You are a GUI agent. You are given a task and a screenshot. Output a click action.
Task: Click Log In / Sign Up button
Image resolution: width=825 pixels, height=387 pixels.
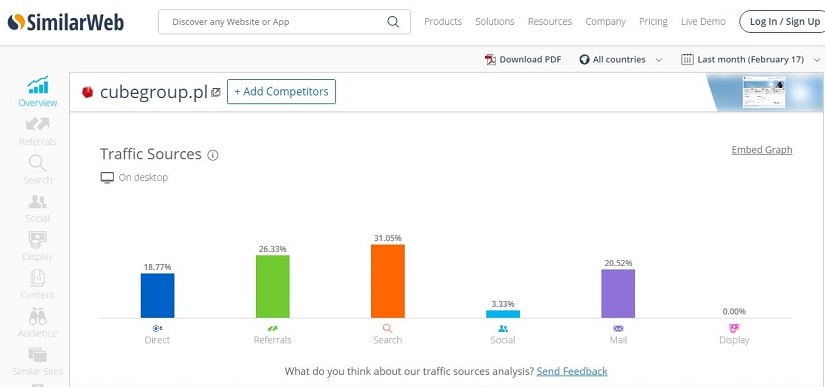(783, 22)
